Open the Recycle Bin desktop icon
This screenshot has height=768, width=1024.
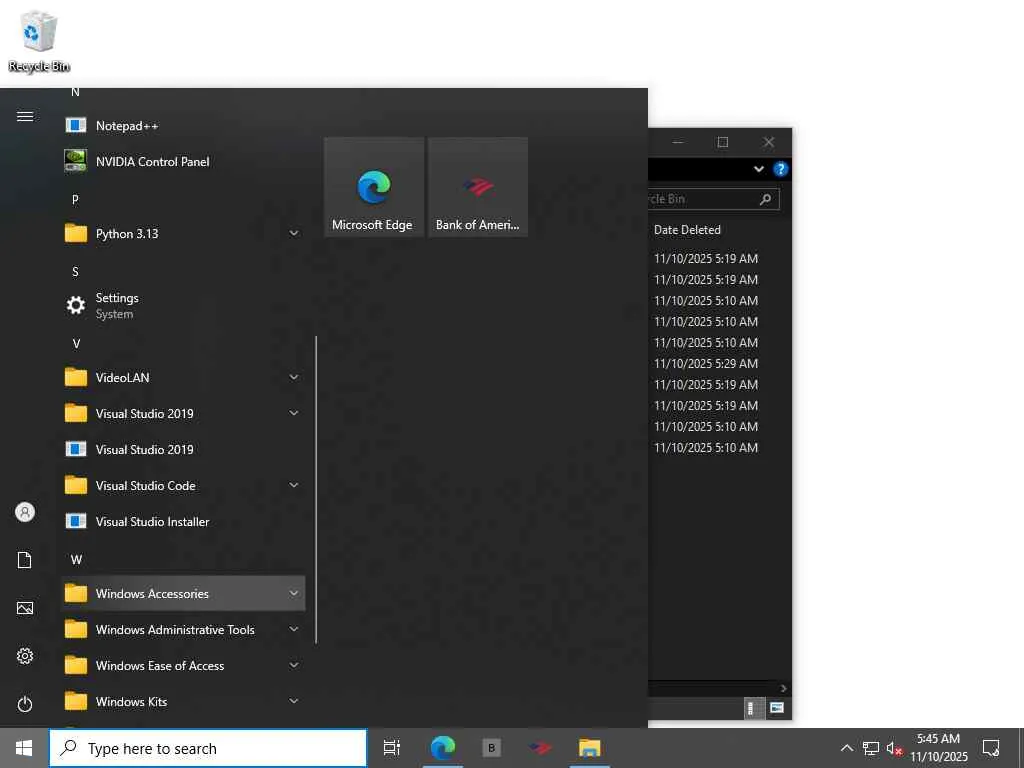point(39,40)
